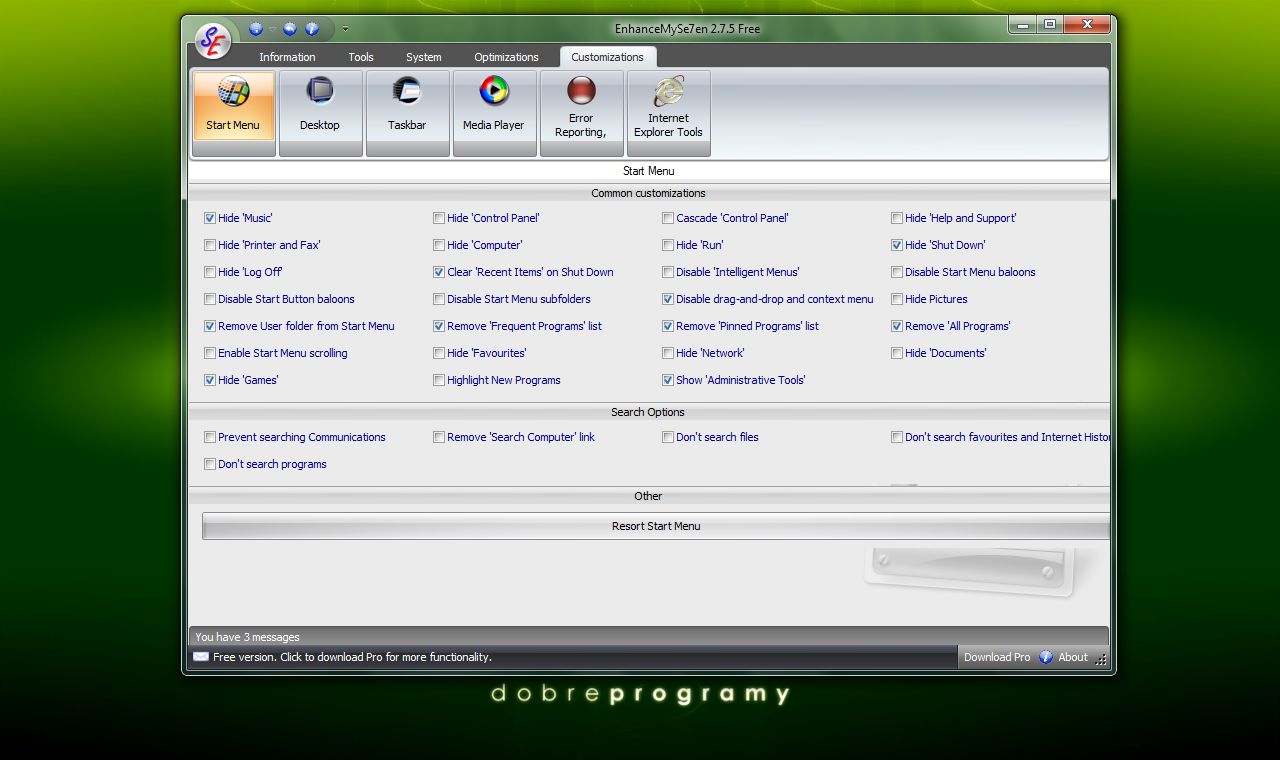Open Start Menu customizations section
Viewport: 1280px width, 760px height.
coord(233,113)
